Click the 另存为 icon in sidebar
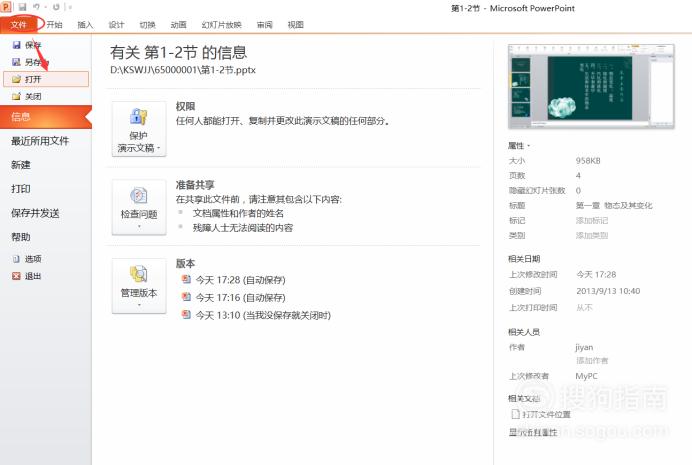This screenshot has height=465, width=692. (x=16, y=62)
